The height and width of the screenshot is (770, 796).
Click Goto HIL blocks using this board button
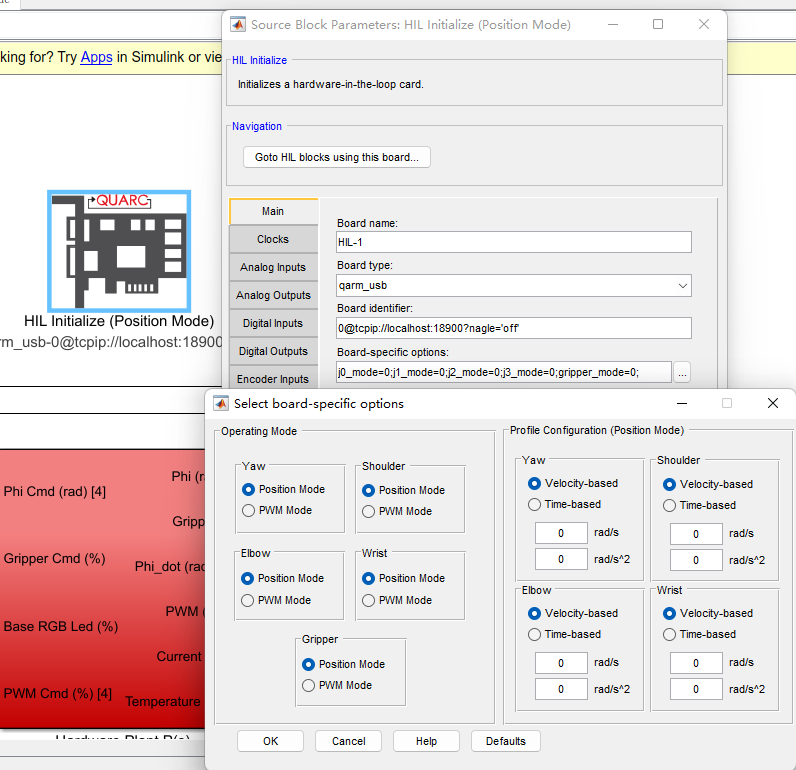tap(337, 157)
